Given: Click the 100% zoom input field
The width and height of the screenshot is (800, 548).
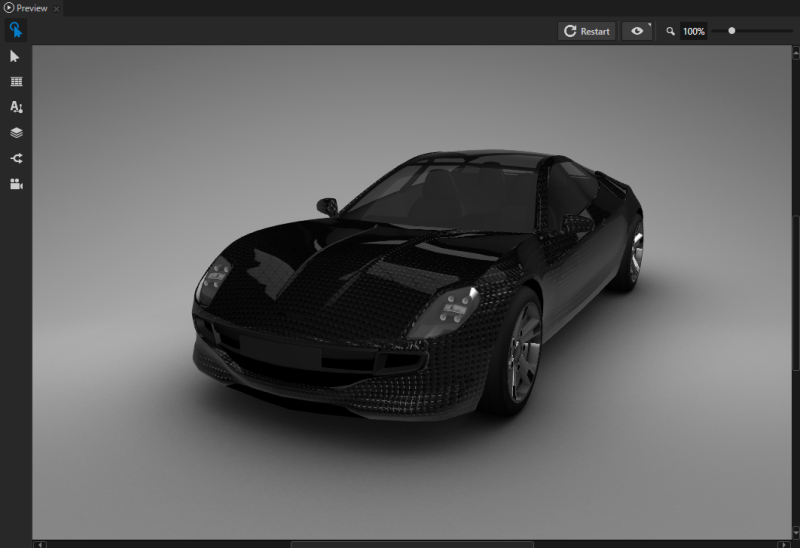Looking at the screenshot, I should point(694,32).
